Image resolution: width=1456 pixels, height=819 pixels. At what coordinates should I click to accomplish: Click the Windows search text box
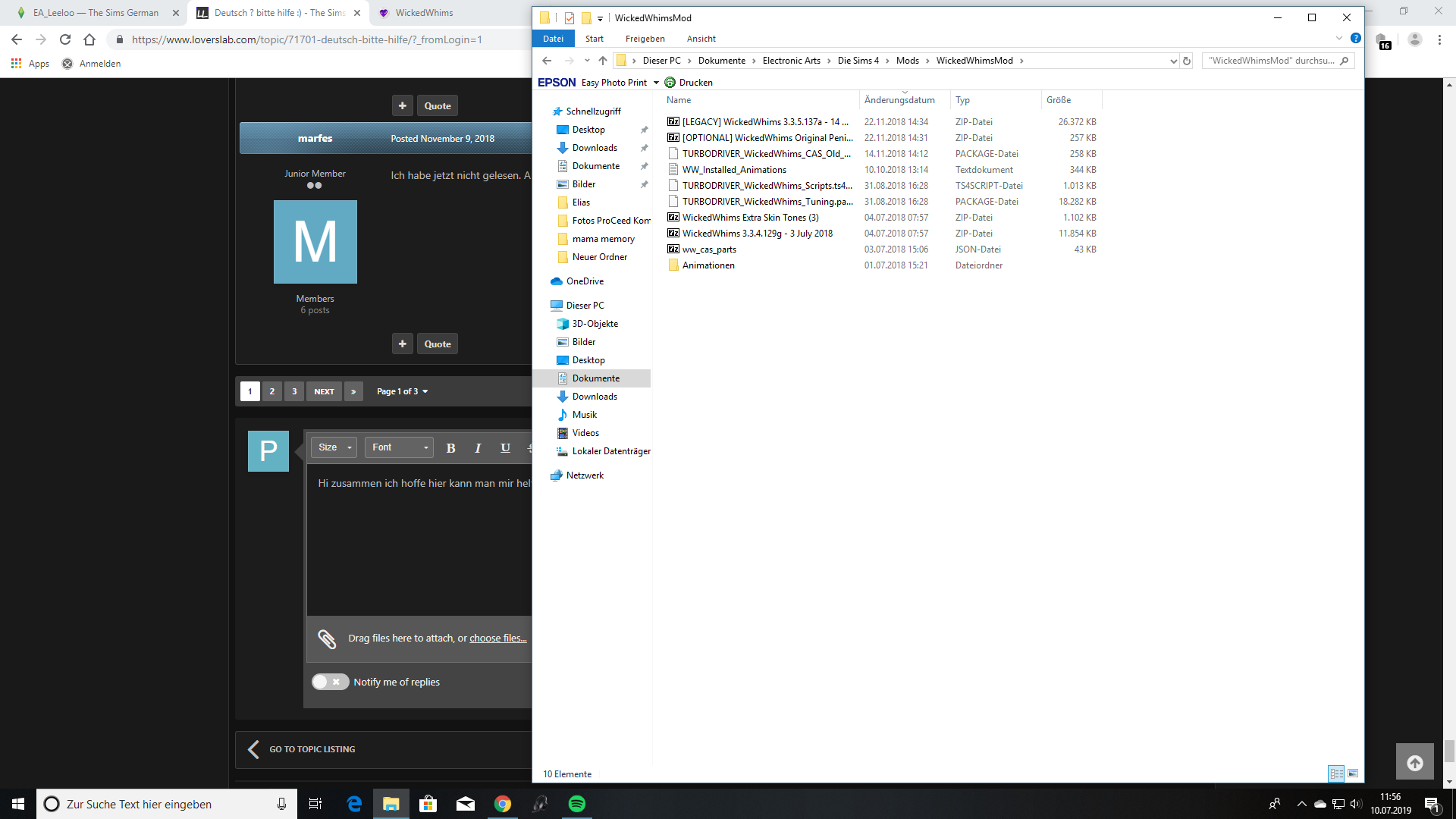tap(167, 804)
